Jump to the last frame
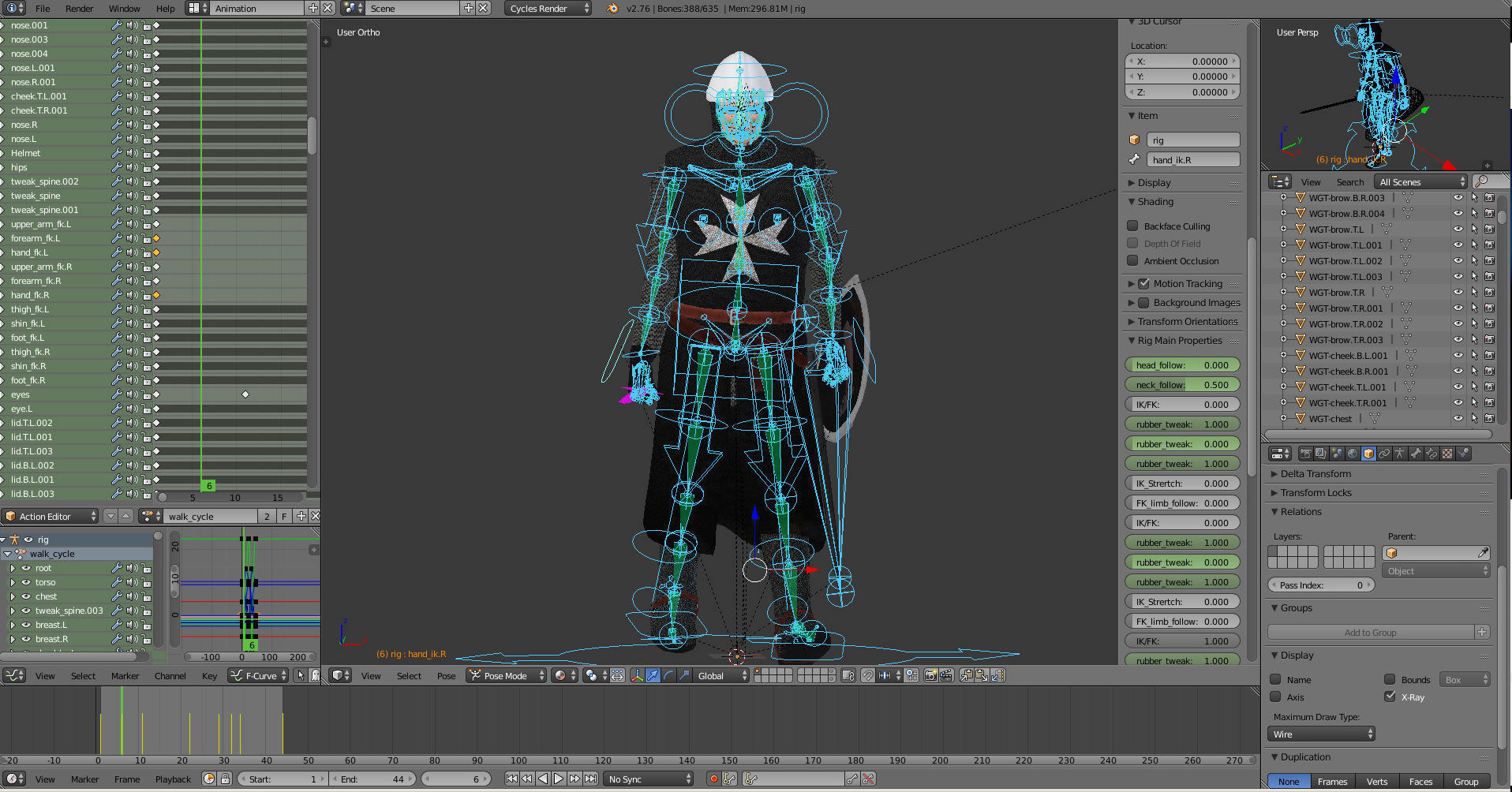1512x792 pixels. (589, 779)
